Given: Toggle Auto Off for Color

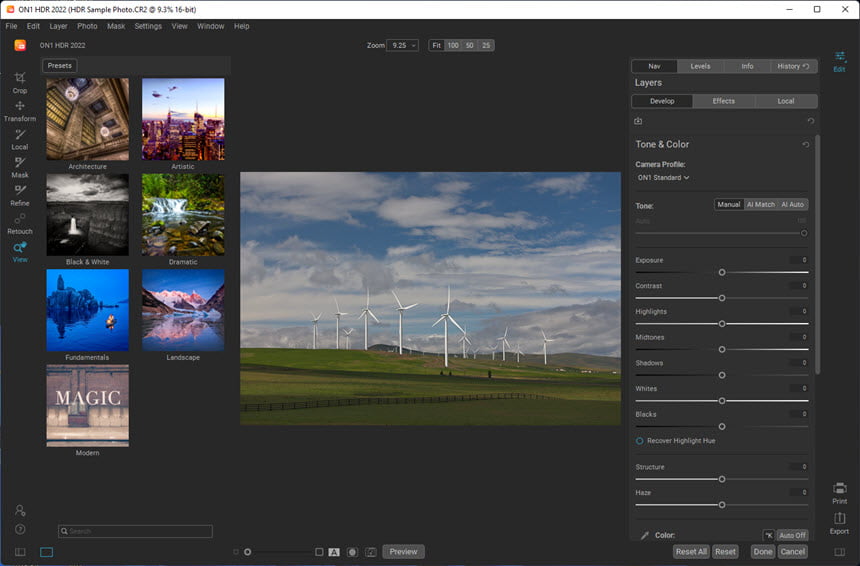Looking at the screenshot, I should pos(792,535).
